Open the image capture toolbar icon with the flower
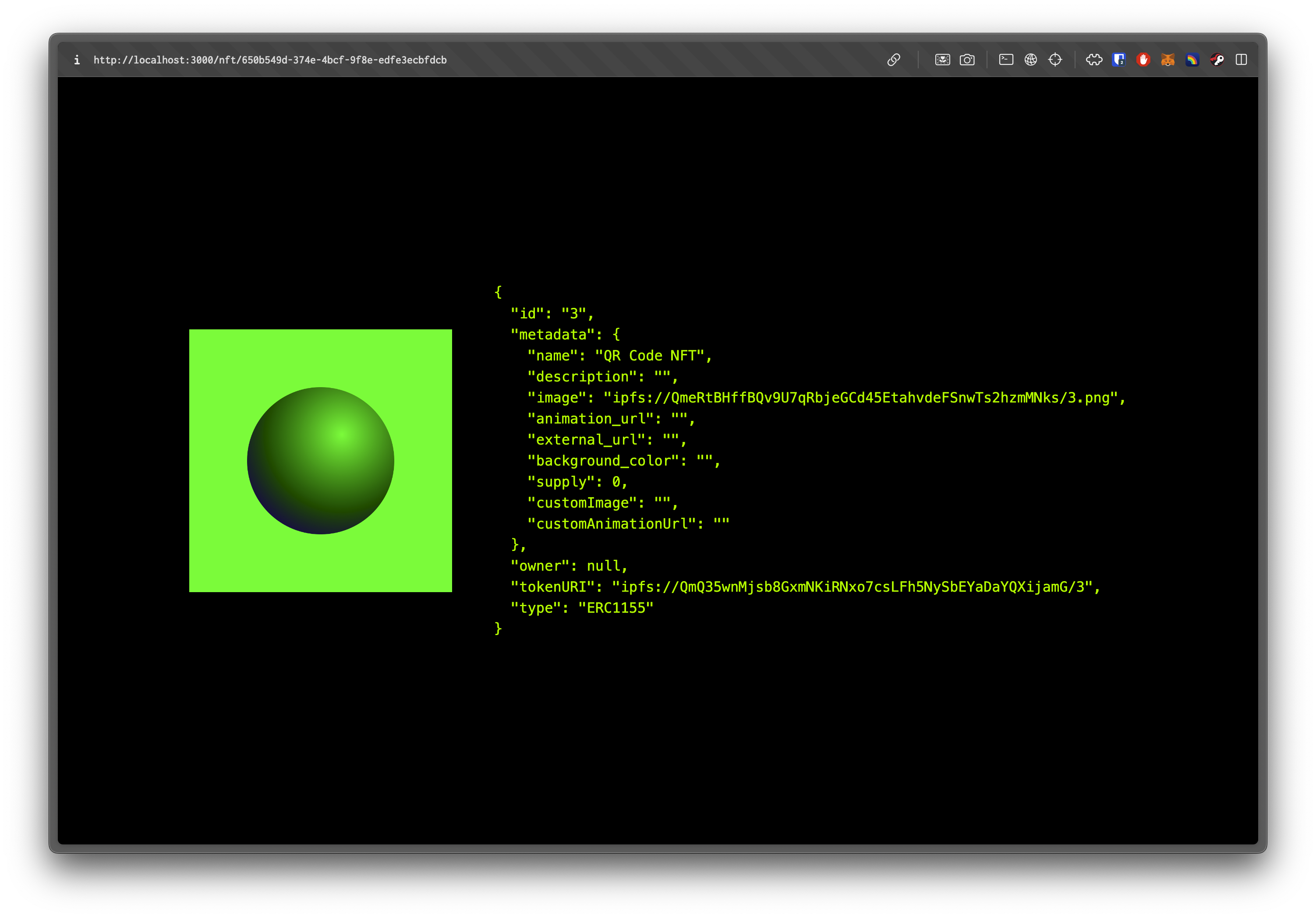1316x918 pixels. (x=942, y=60)
